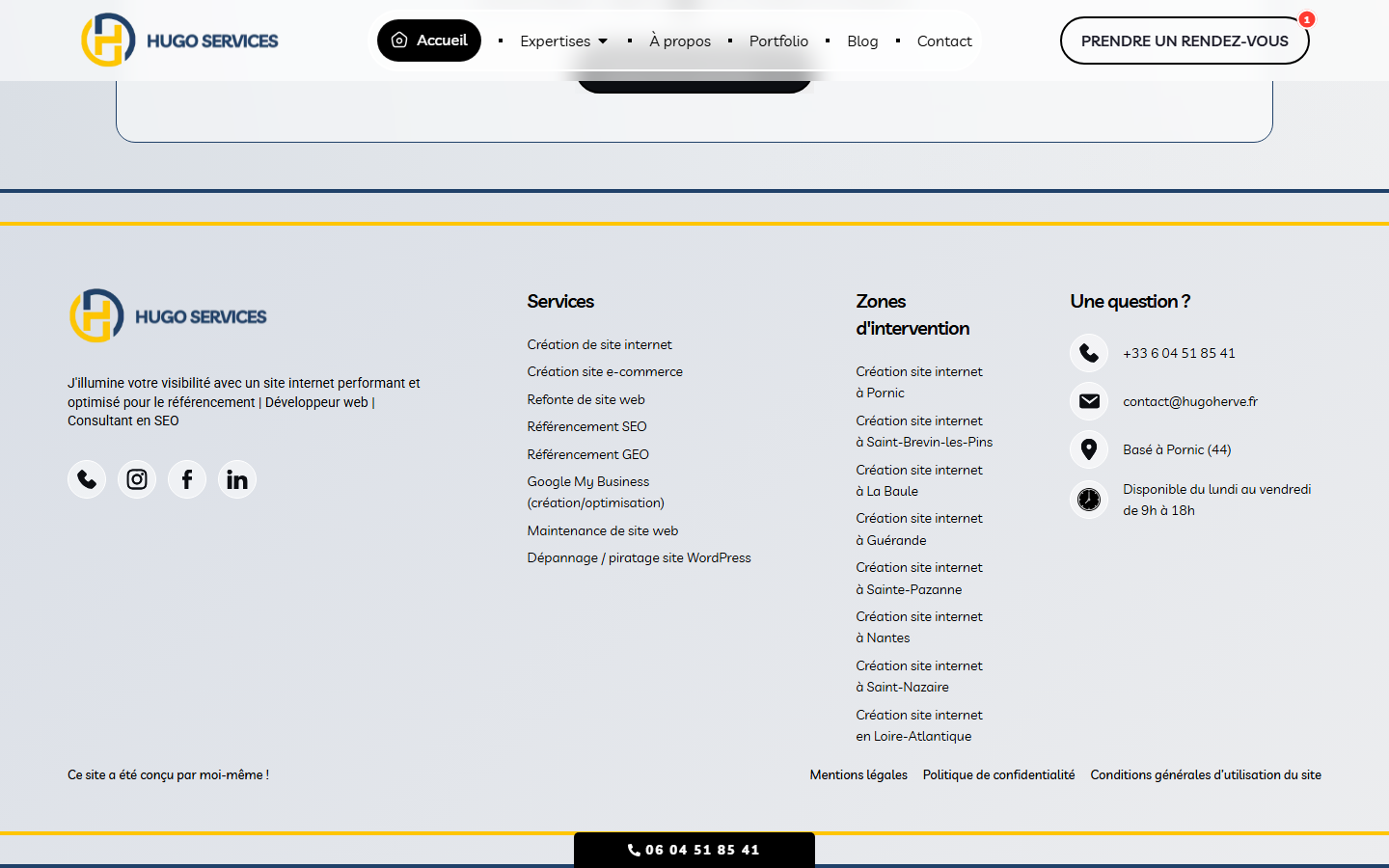Screen dimensions: 1389x868
Task: Click the envelope email icon
Action: pos(1089,401)
